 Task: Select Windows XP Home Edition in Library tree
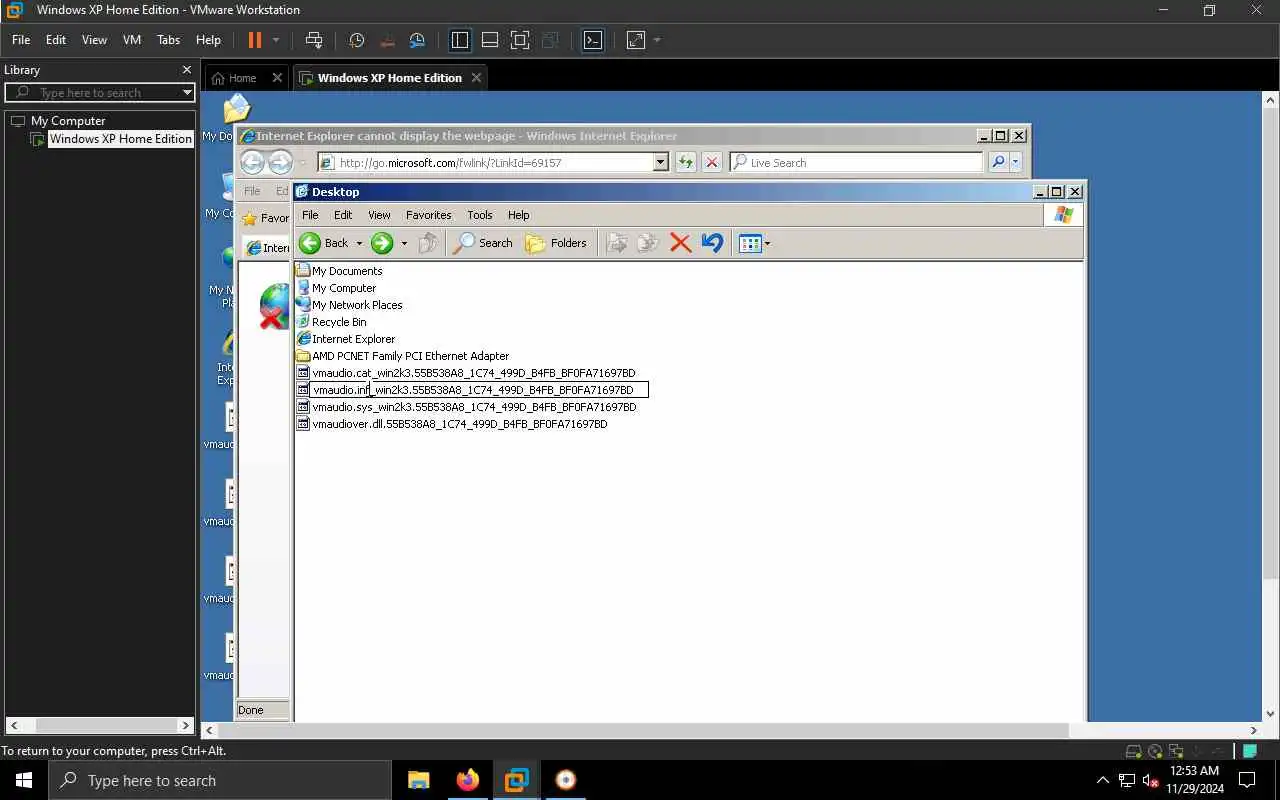pyautogui.click(x=120, y=139)
